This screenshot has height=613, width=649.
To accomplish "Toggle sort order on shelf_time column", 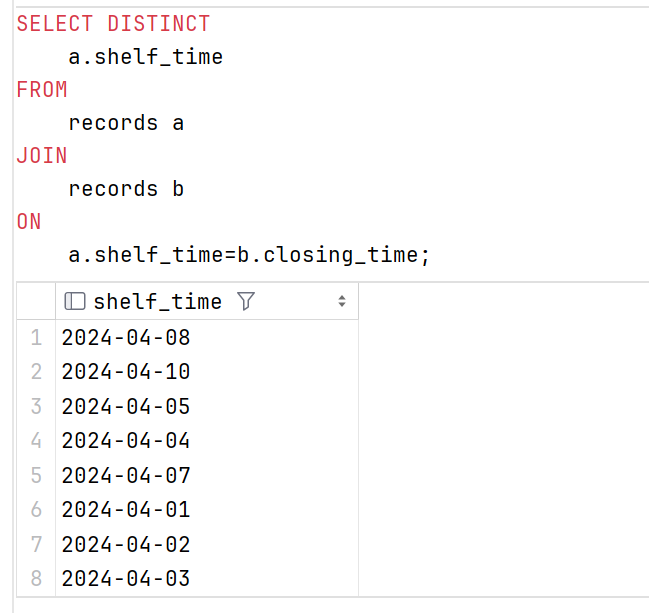I will [341, 301].
